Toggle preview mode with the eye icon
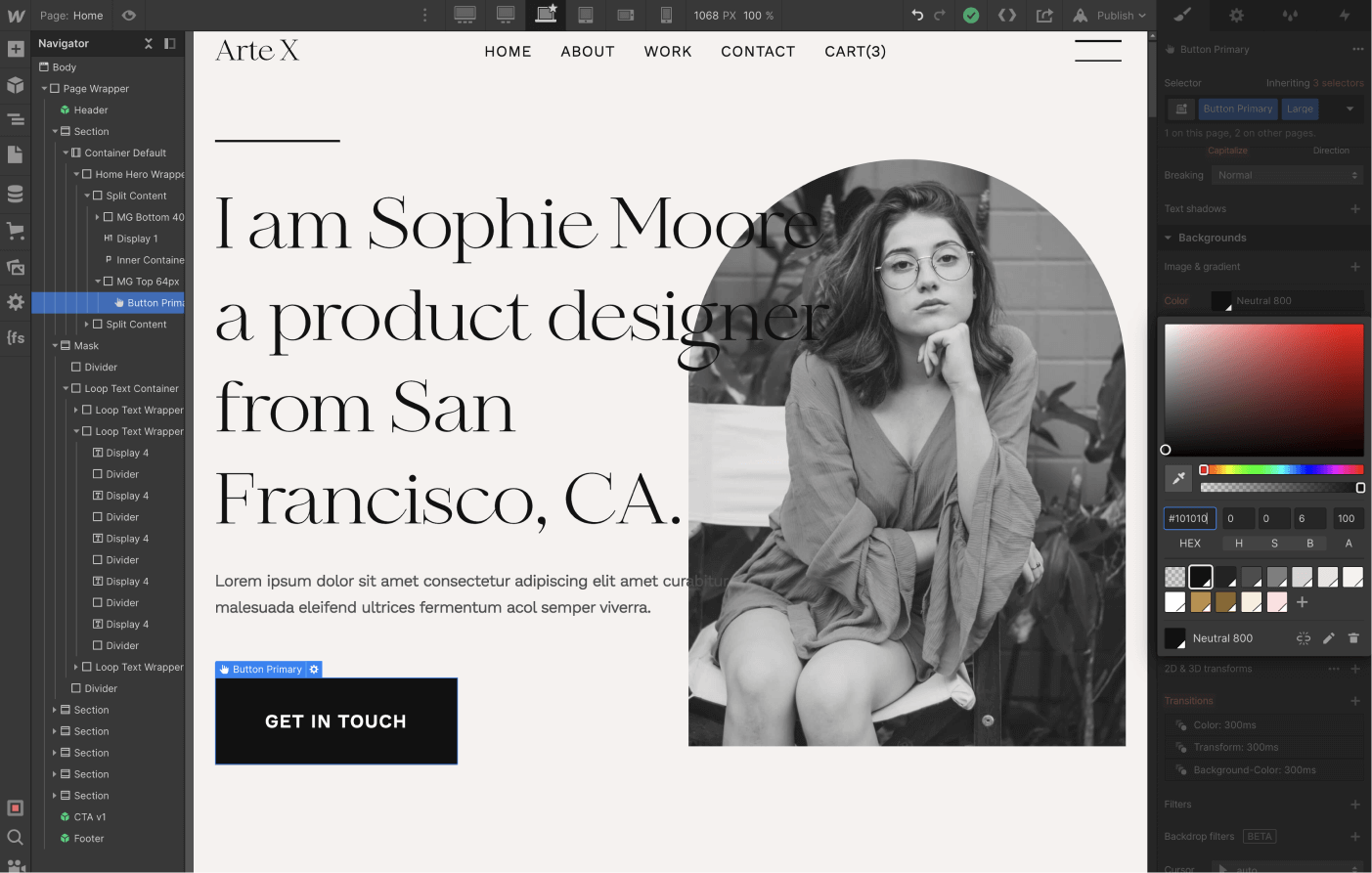 [x=127, y=15]
